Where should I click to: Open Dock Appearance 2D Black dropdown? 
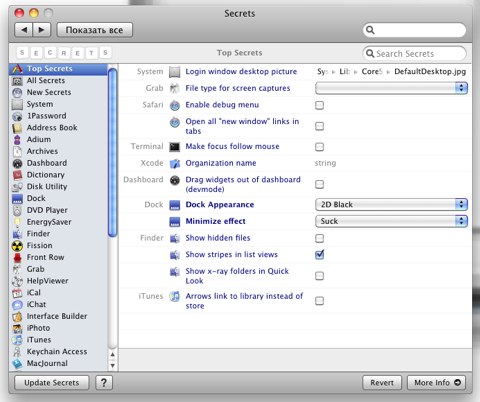(x=391, y=205)
